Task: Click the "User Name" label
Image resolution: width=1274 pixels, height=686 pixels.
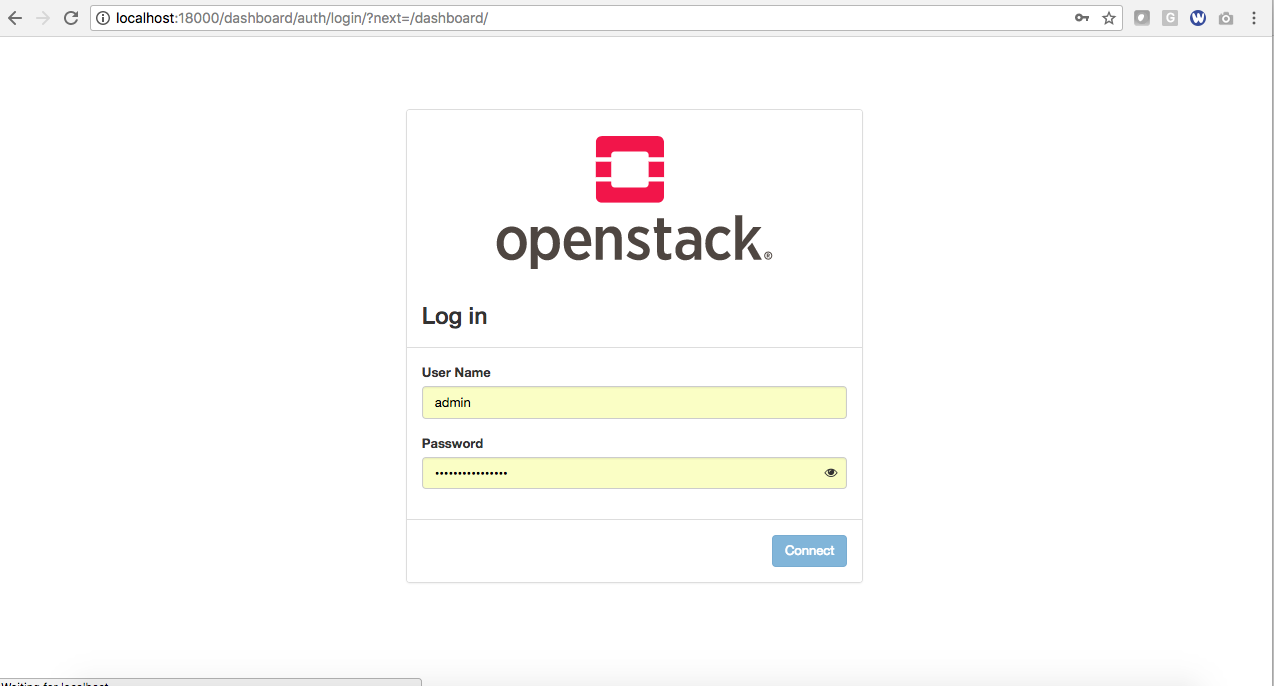Action: point(456,372)
